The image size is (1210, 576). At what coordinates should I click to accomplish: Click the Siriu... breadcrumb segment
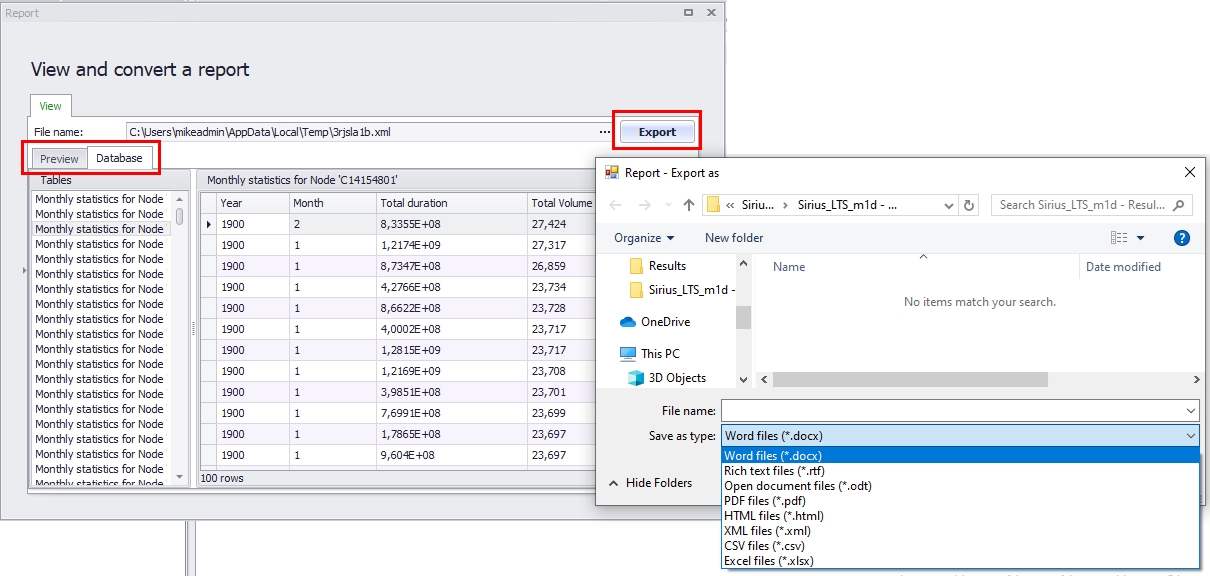pyautogui.click(x=757, y=205)
